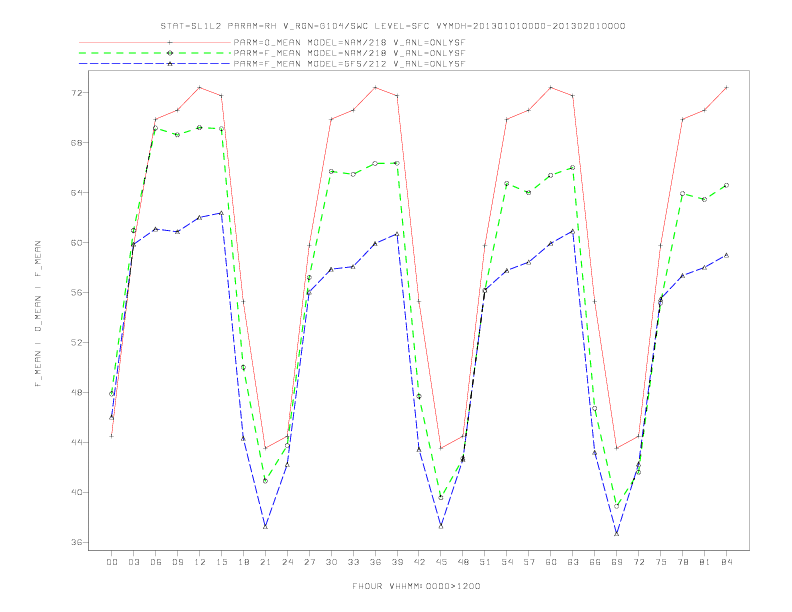Click the x-axis tick label 75

[661, 562]
